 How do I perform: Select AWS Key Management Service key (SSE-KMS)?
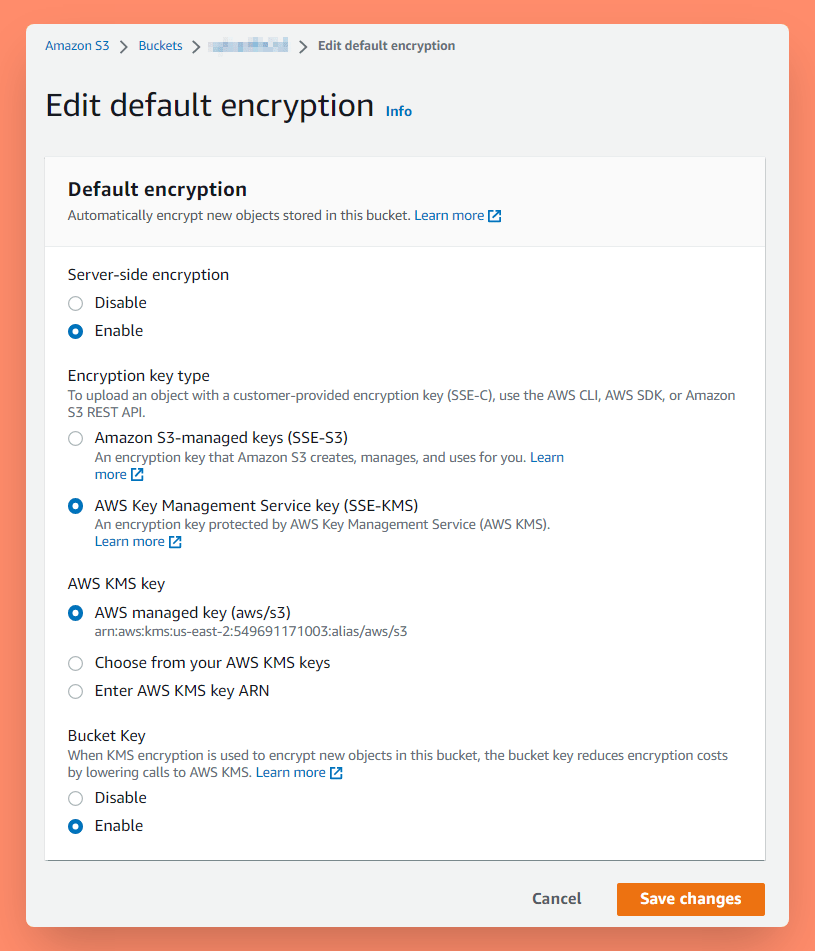(75, 506)
